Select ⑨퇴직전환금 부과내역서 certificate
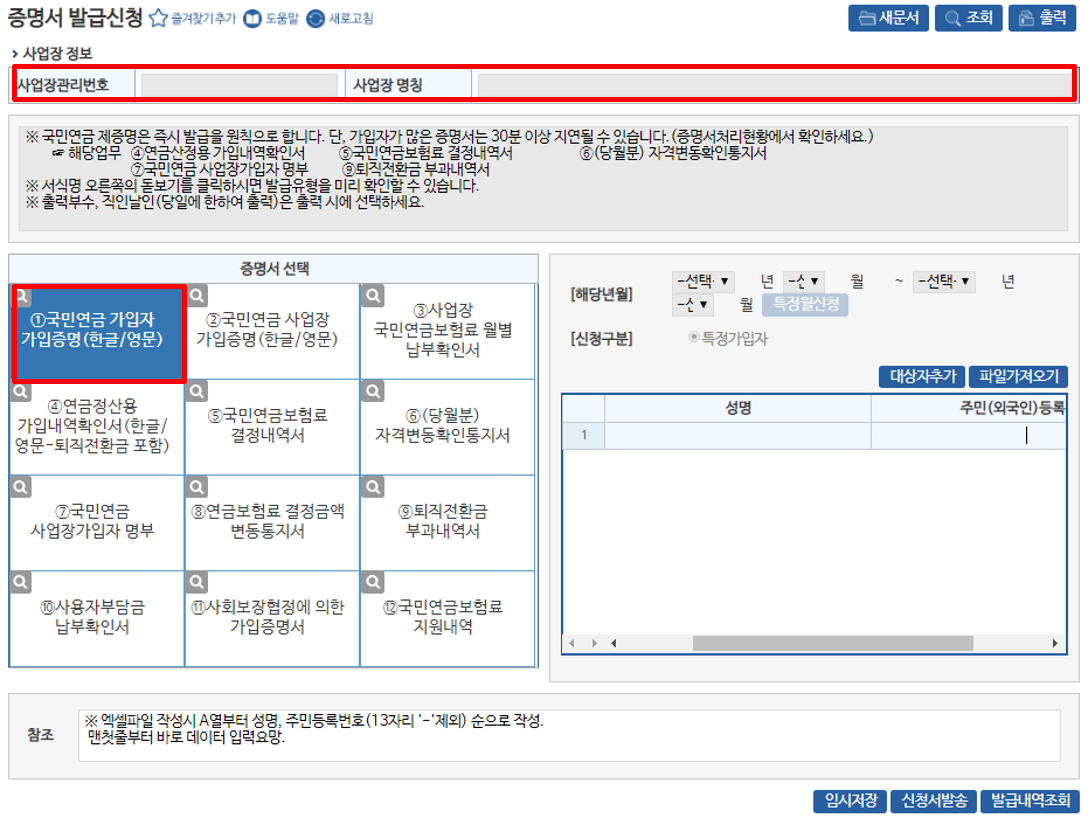The height and width of the screenshot is (818, 1088). click(448, 523)
